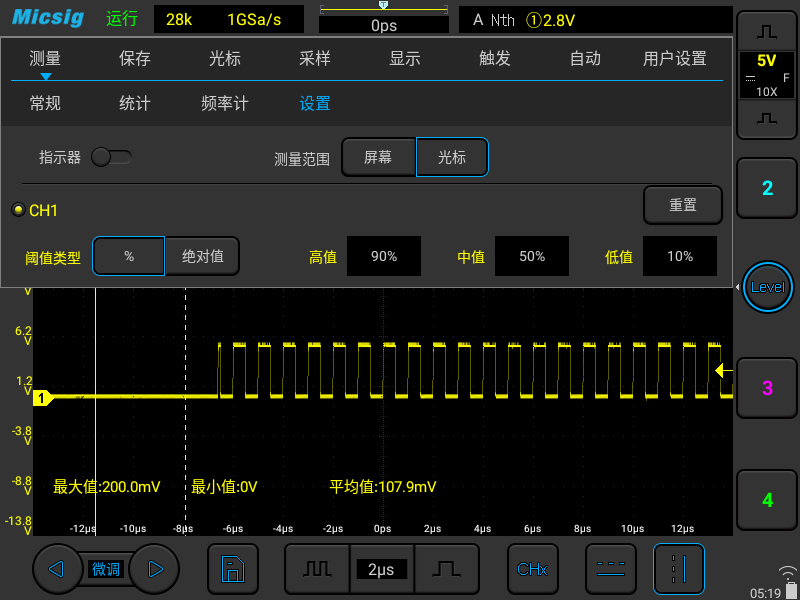
Task: Click the small arrow left of Level
Action: coord(737,287)
